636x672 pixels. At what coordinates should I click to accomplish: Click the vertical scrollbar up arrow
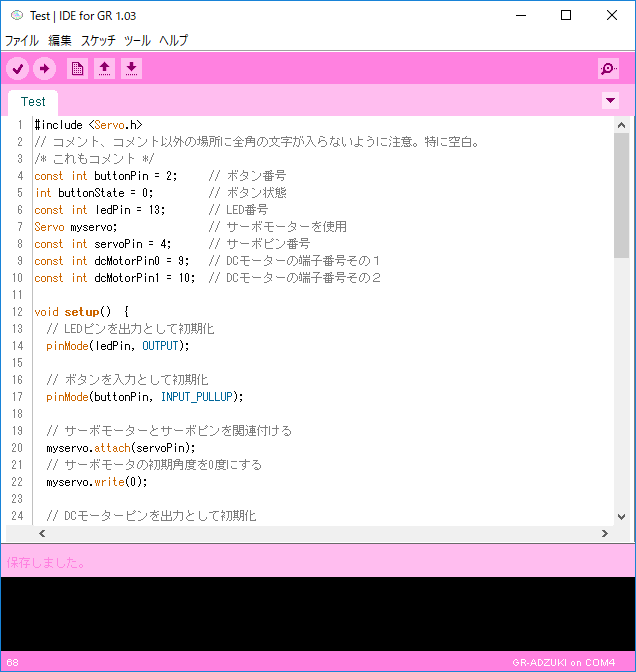tap(621, 125)
